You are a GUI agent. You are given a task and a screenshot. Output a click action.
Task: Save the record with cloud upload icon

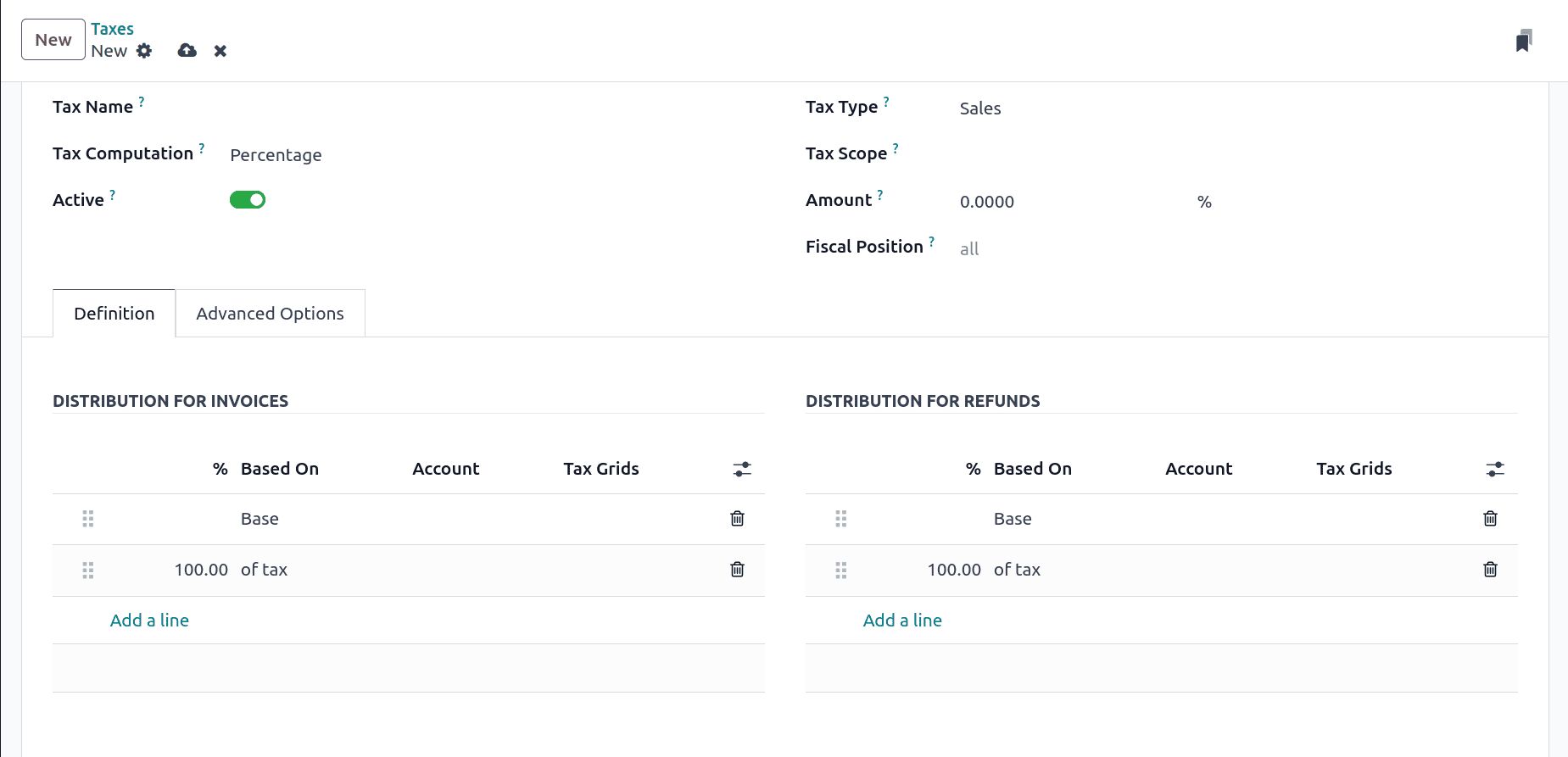click(x=187, y=51)
